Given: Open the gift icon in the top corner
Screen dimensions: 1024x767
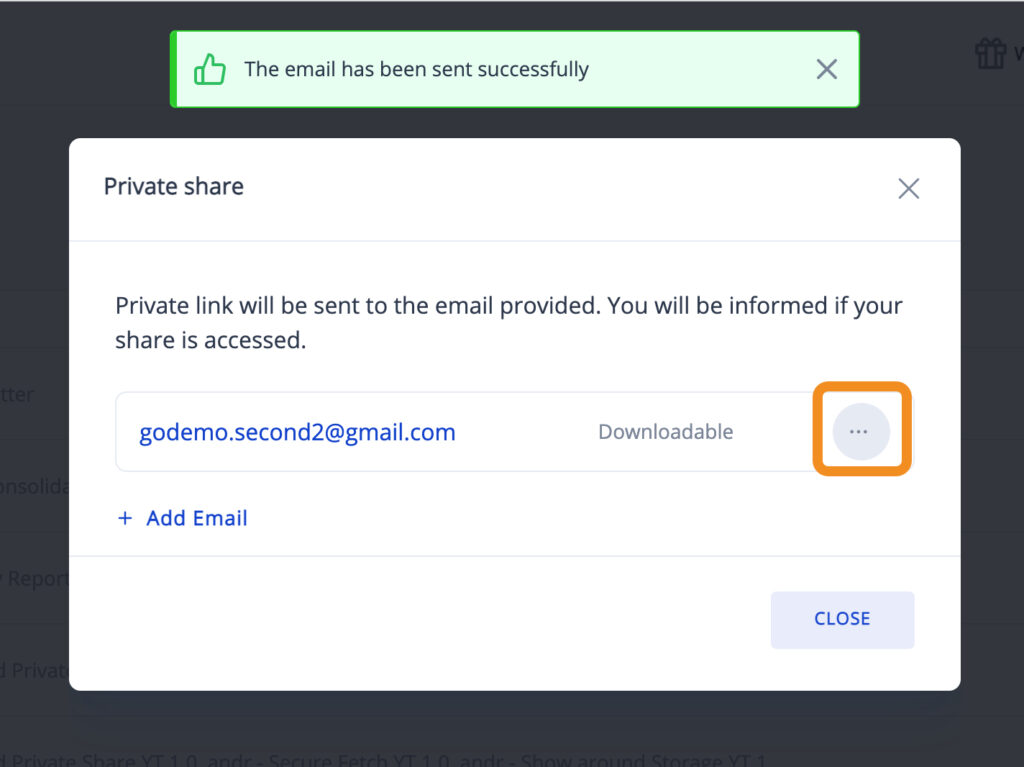Looking at the screenshot, I should (x=991, y=54).
